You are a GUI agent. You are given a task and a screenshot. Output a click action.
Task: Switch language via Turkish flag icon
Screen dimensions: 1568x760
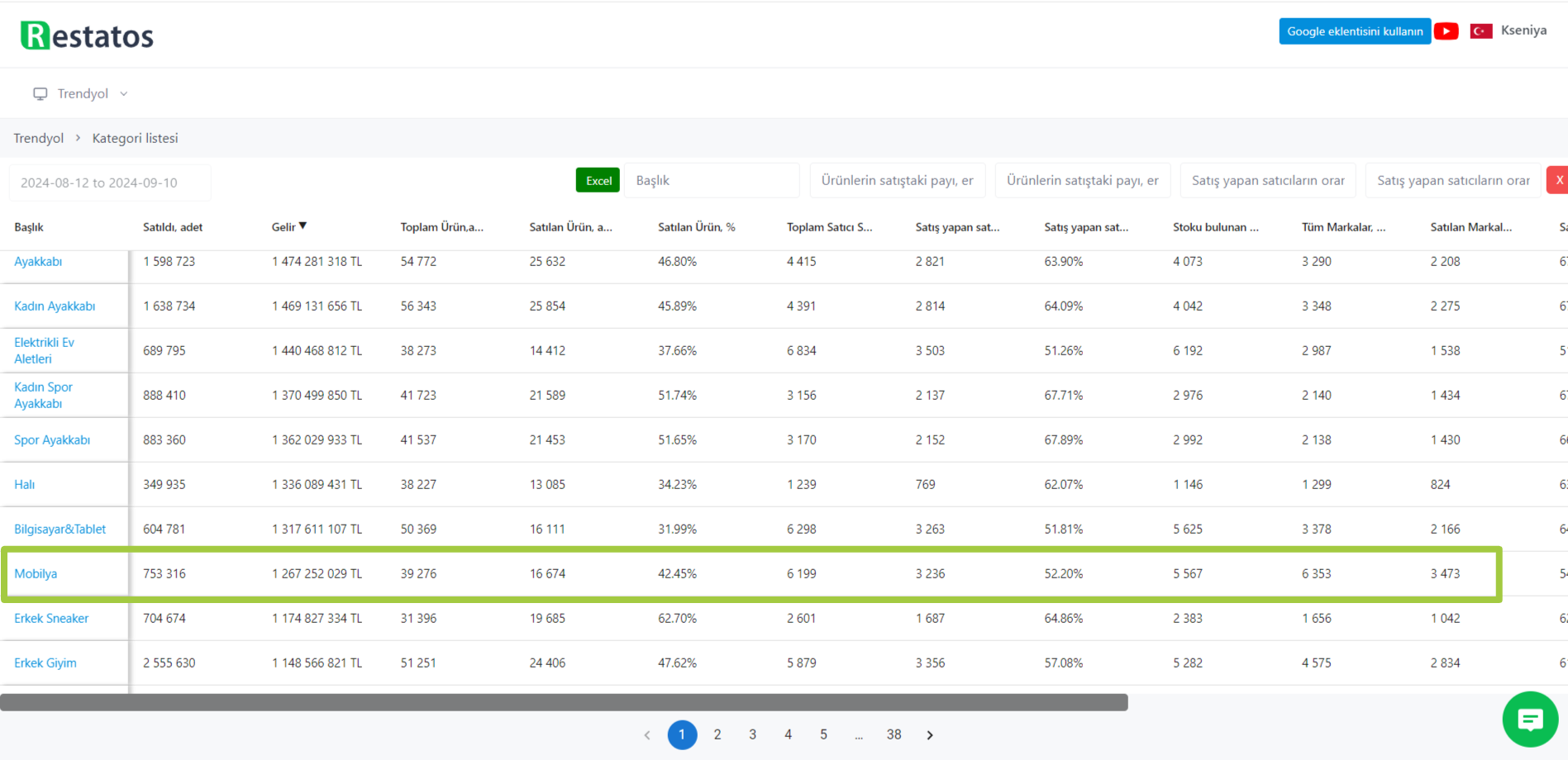pyautogui.click(x=1481, y=31)
